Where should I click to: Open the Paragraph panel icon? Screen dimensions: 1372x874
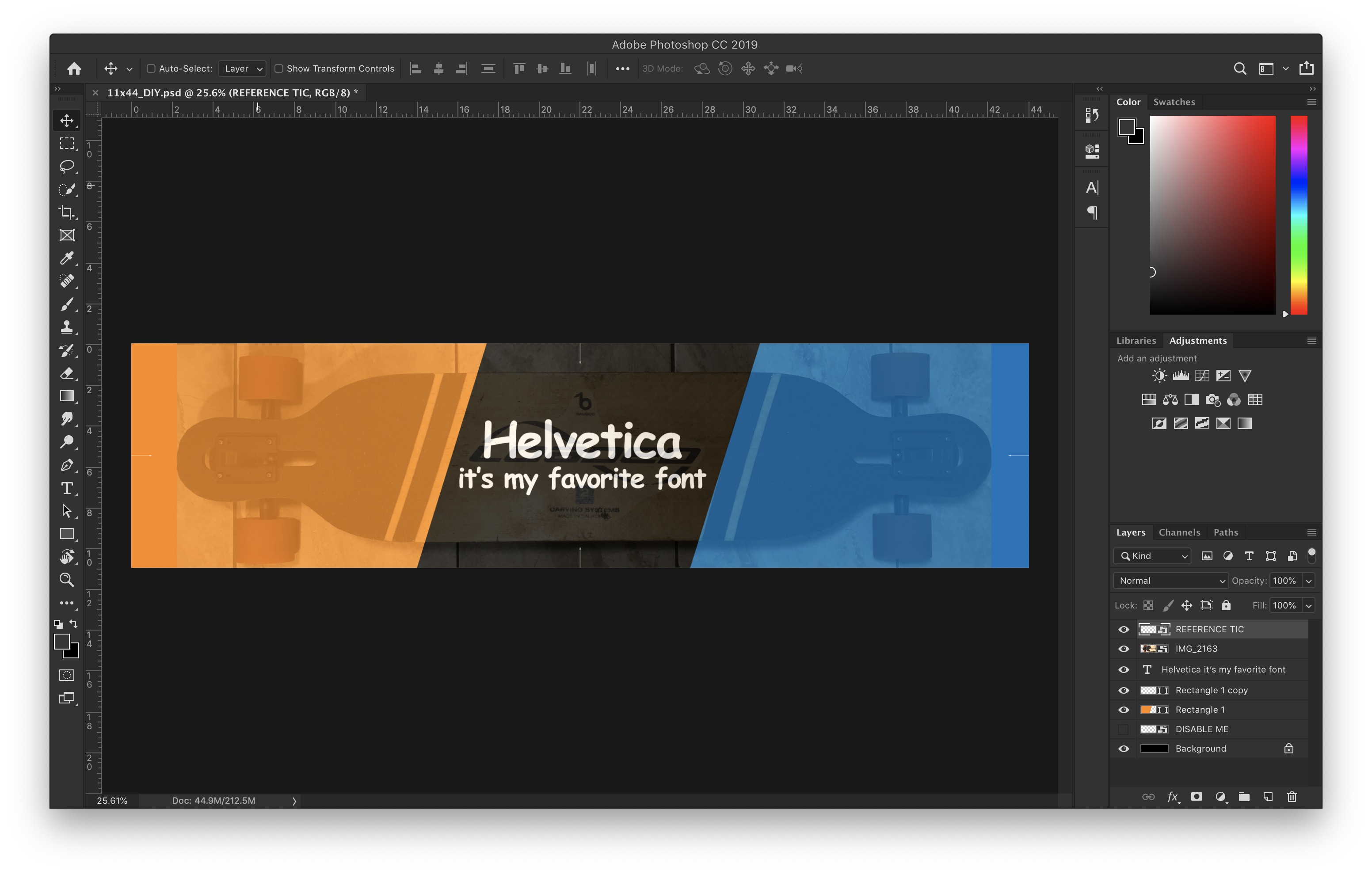click(1092, 213)
